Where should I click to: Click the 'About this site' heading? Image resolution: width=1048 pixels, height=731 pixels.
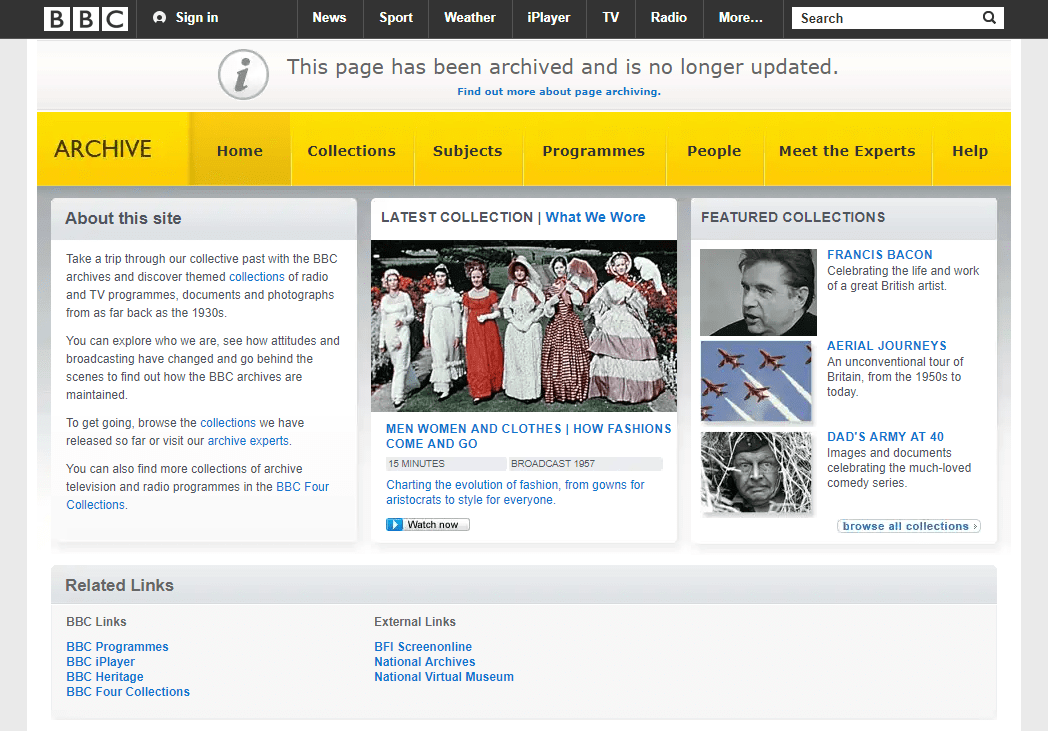tap(123, 218)
